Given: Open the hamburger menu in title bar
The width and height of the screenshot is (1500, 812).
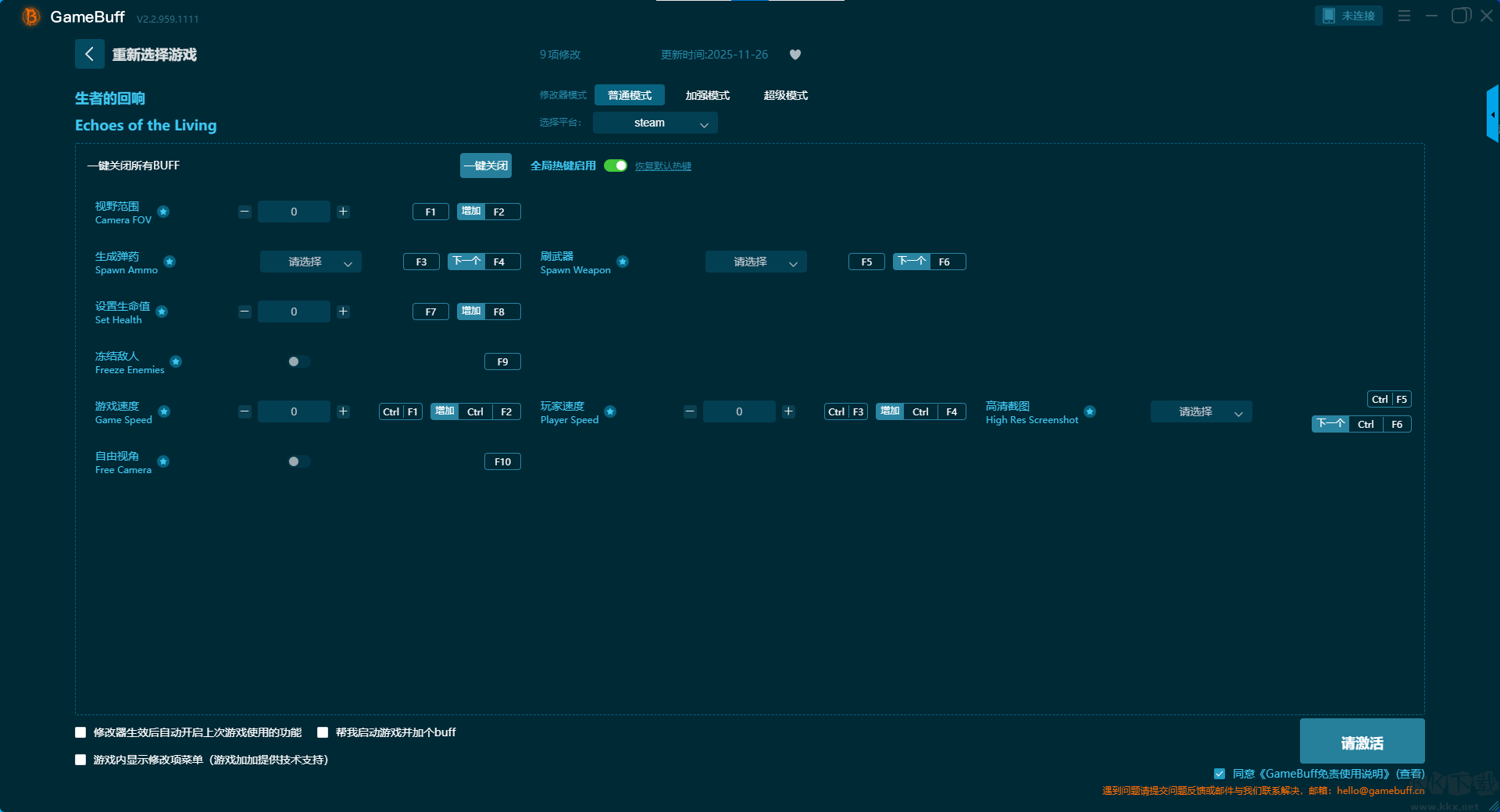Looking at the screenshot, I should [1404, 16].
